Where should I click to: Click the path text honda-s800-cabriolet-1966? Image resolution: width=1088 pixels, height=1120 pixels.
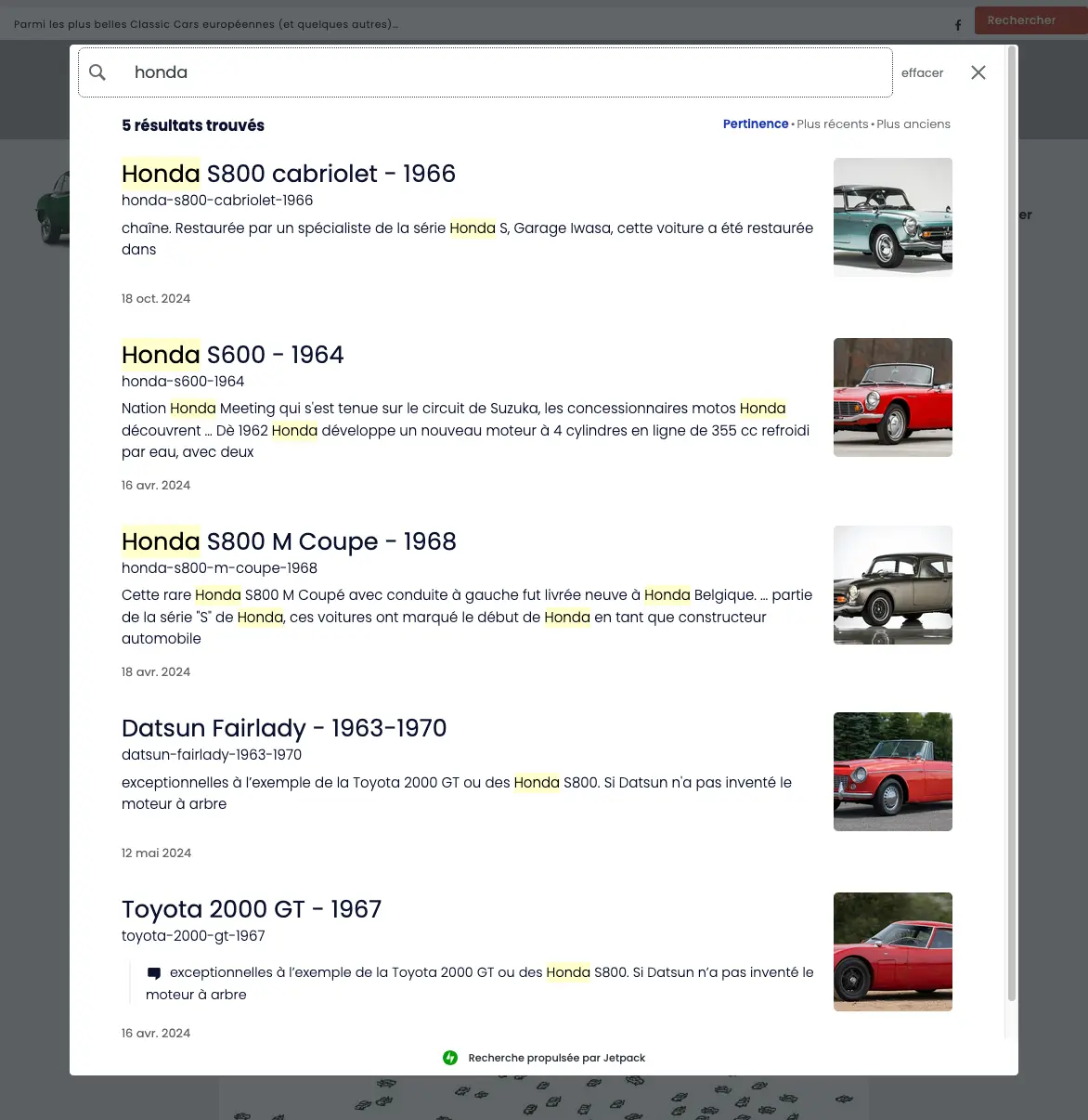coord(217,201)
